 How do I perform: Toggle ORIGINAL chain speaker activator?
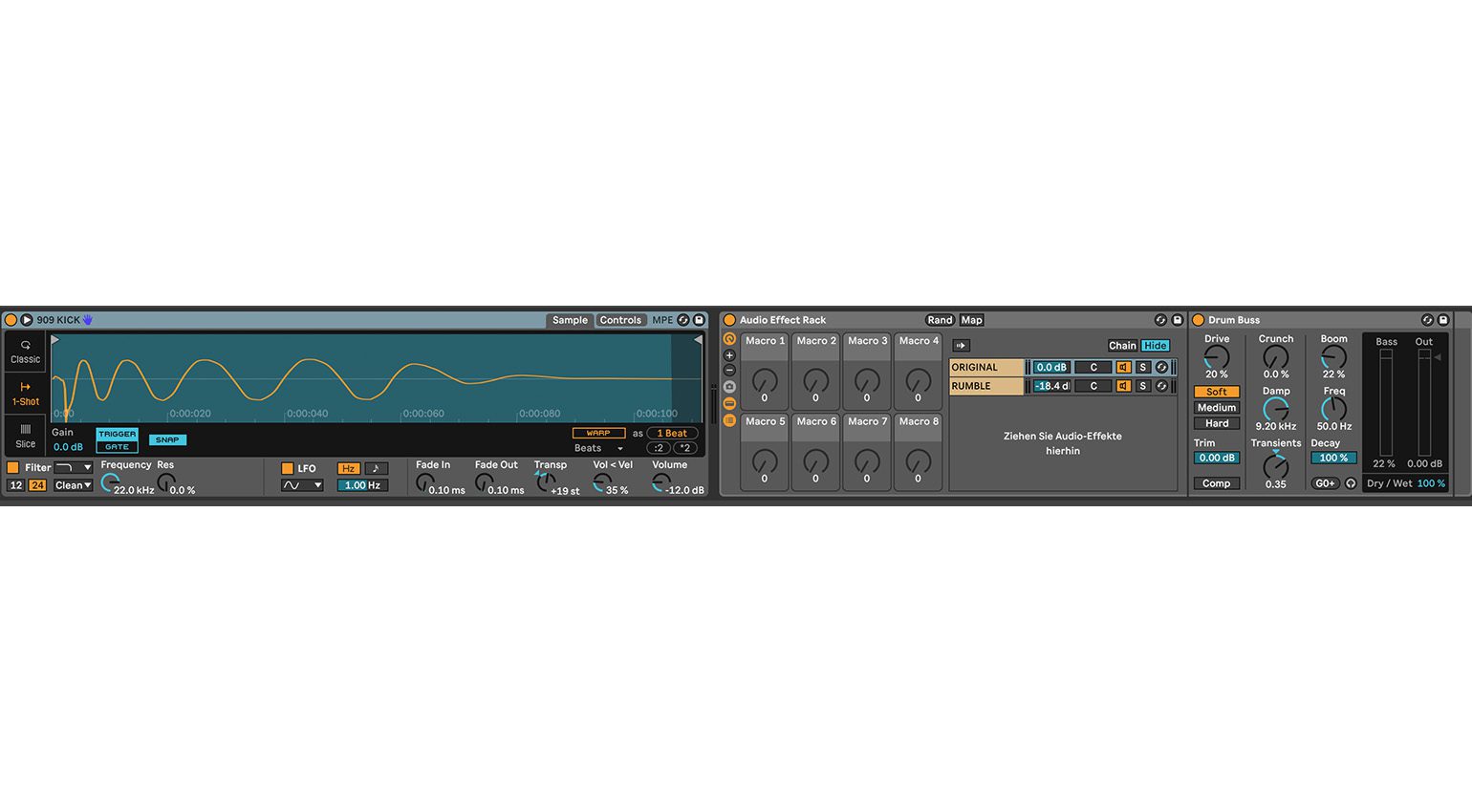tap(1124, 367)
